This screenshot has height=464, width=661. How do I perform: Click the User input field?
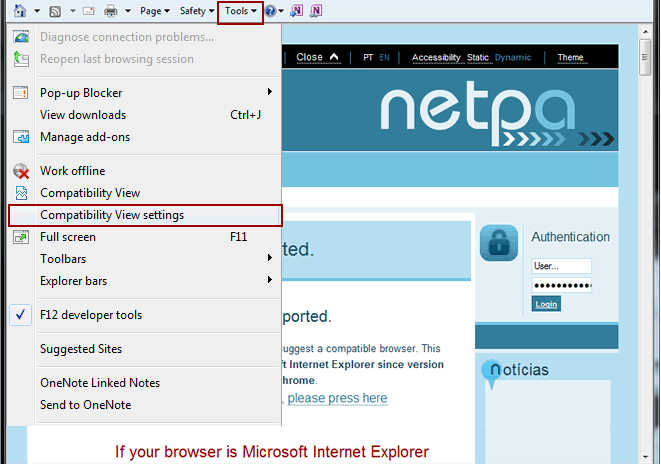(562, 266)
